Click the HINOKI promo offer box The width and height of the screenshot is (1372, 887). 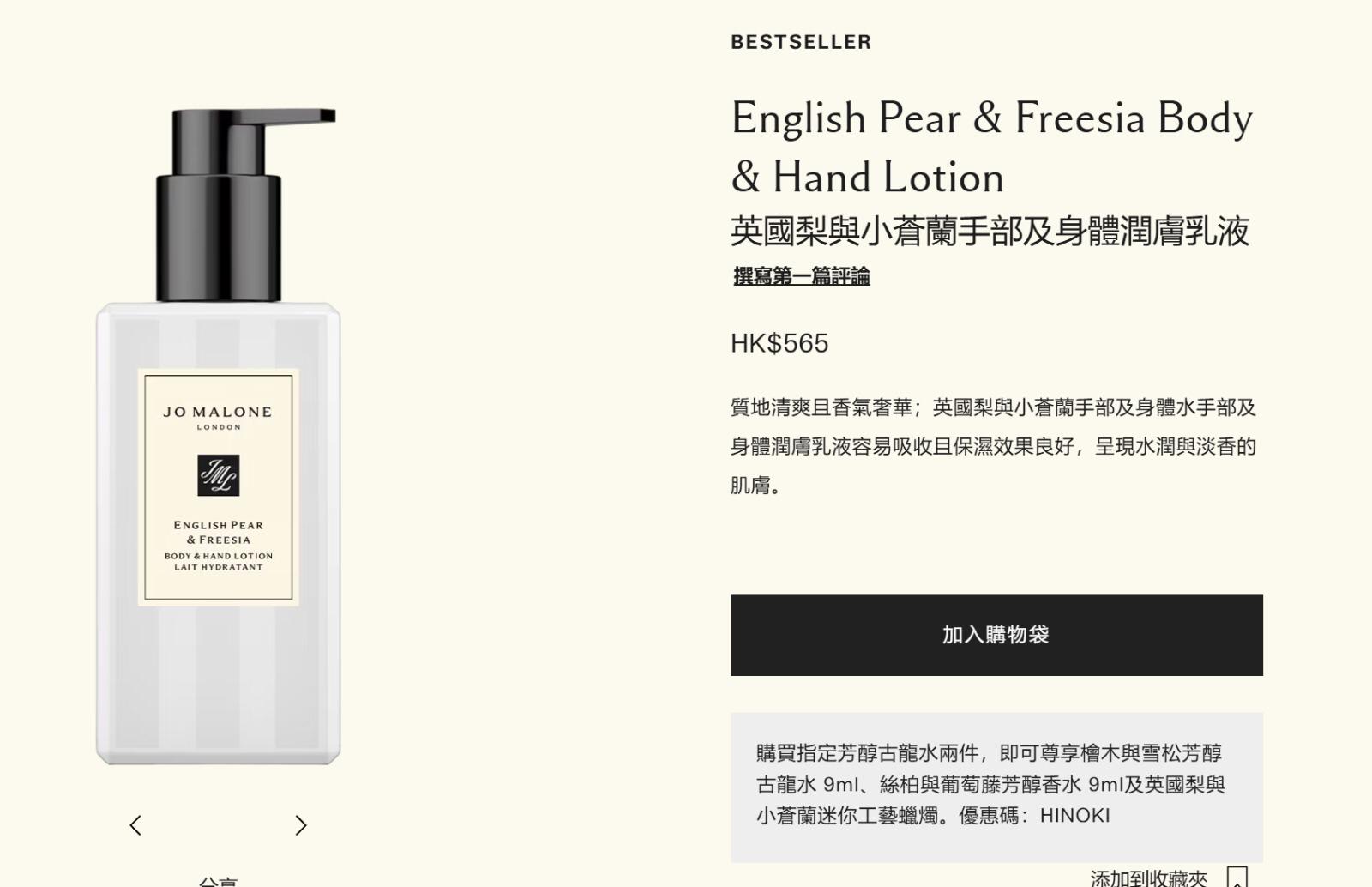click(x=996, y=787)
